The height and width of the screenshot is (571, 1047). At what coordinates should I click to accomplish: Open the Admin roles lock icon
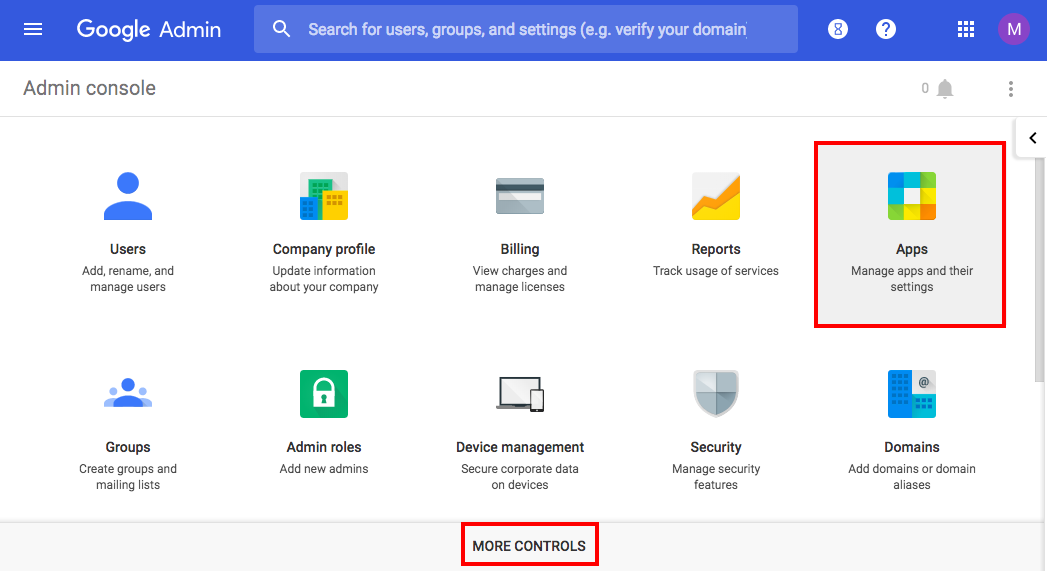click(324, 393)
